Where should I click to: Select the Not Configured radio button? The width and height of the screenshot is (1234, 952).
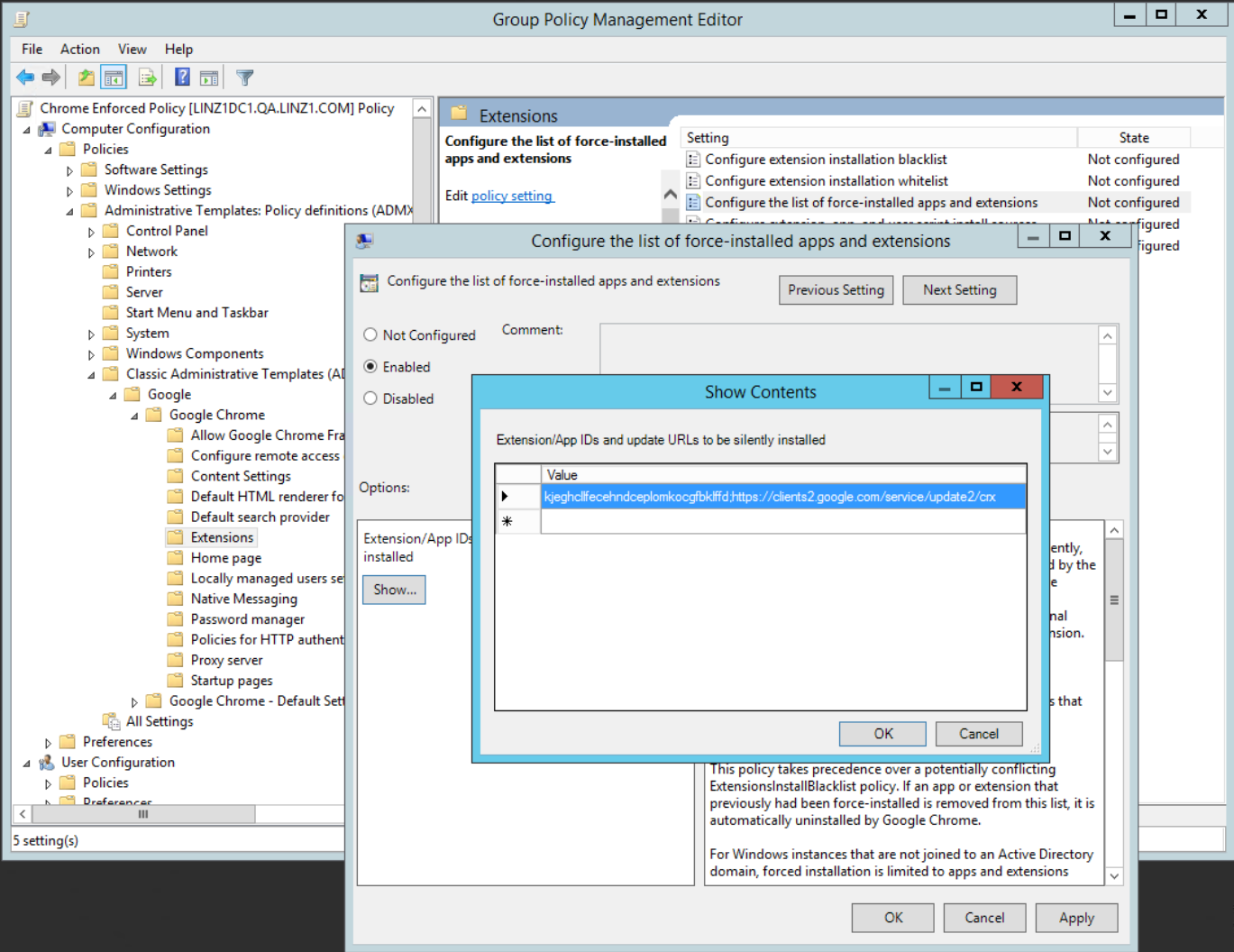coord(370,334)
